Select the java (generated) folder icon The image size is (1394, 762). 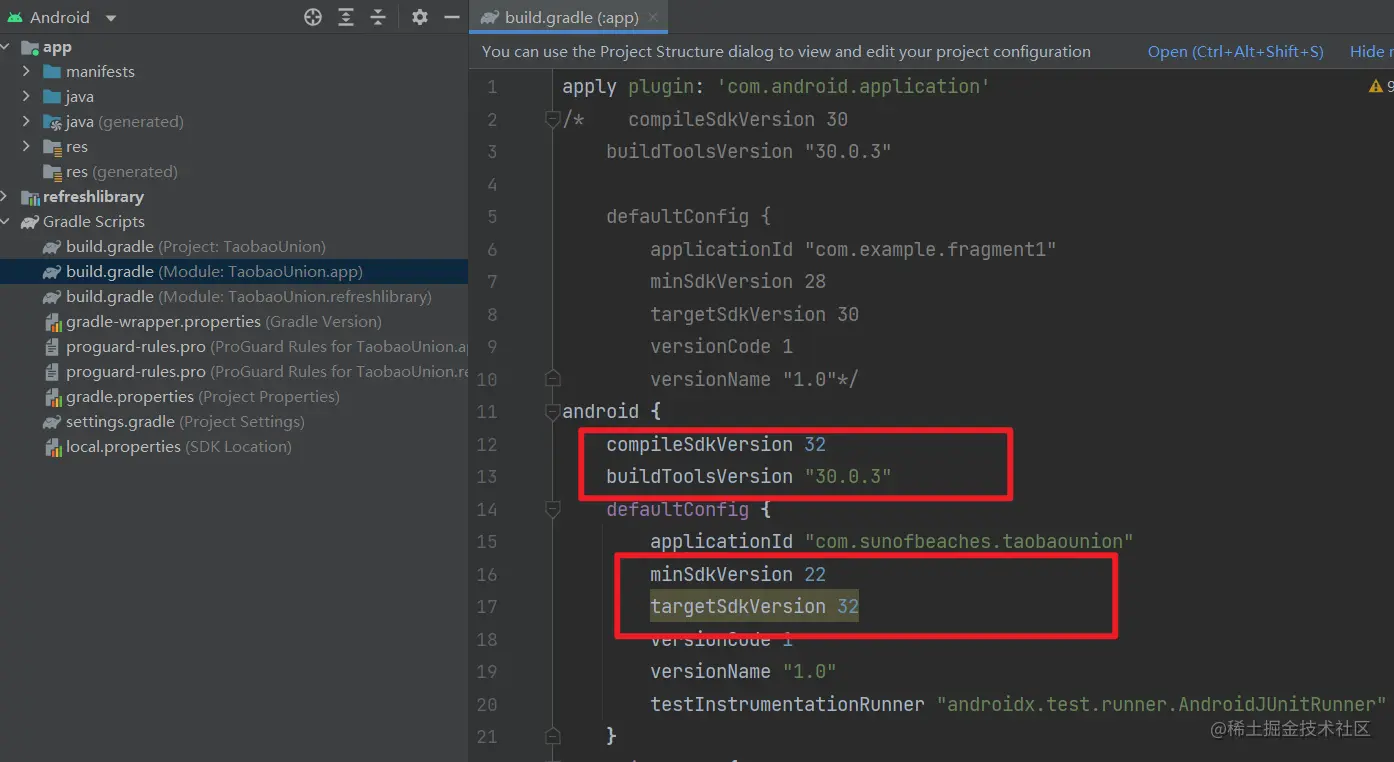(x=52, y=122)
